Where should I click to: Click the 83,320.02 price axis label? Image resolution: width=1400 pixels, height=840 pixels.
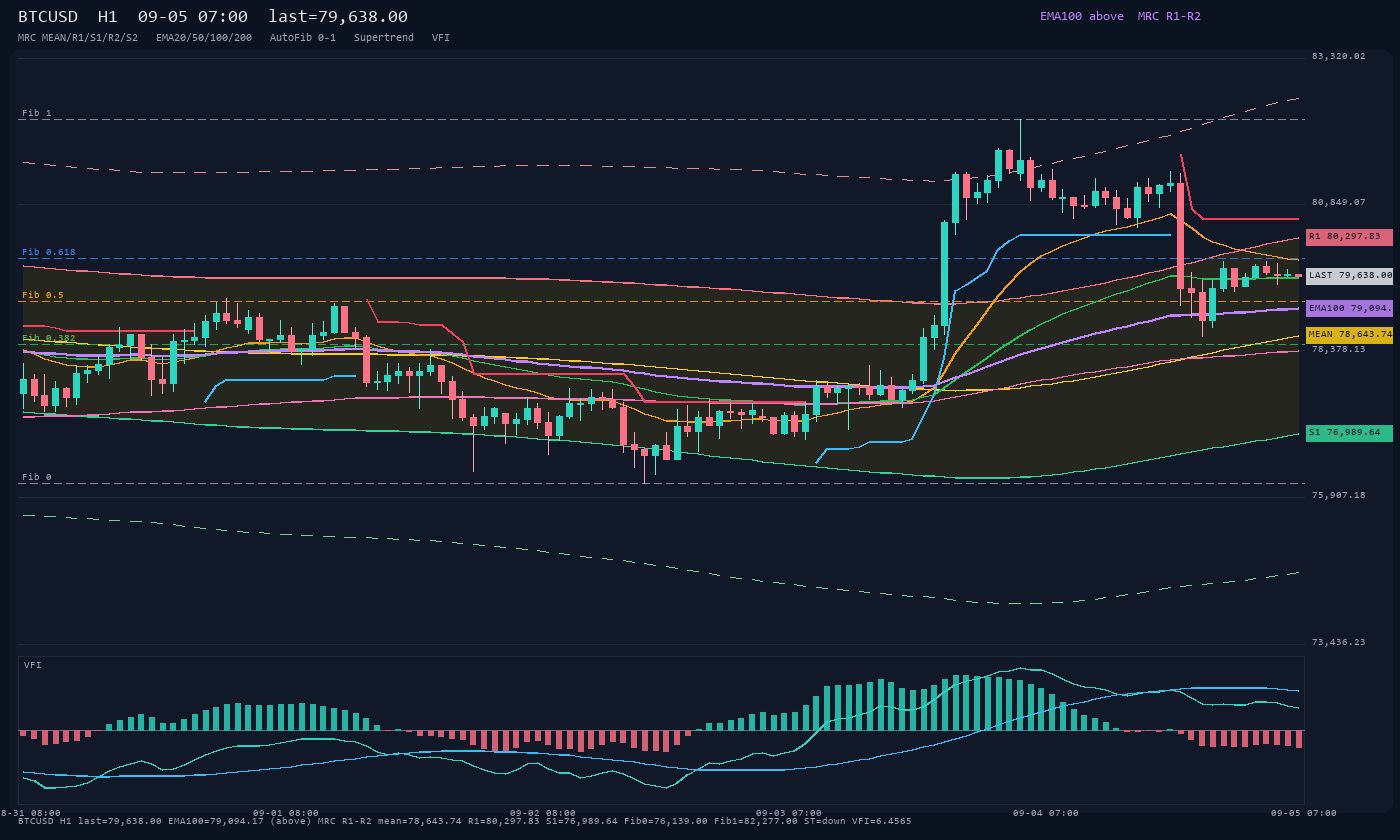pyautogui.click(x=1339, y=56)
